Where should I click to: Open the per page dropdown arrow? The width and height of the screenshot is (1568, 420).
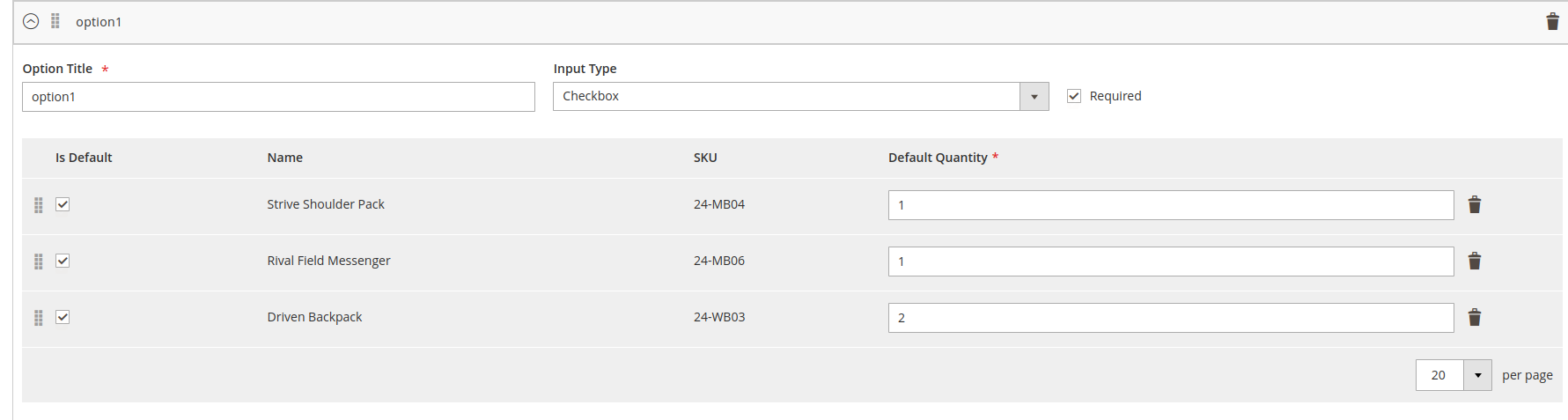click(x=1477, y=375)
